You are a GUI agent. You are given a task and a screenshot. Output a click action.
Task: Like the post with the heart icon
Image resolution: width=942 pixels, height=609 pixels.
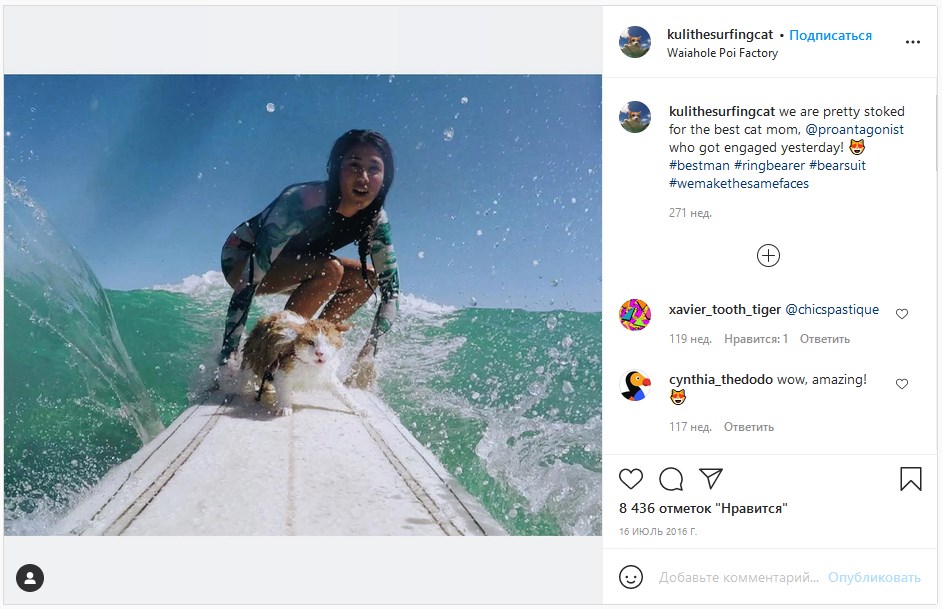pyautogui.click(x=631, y=479)
